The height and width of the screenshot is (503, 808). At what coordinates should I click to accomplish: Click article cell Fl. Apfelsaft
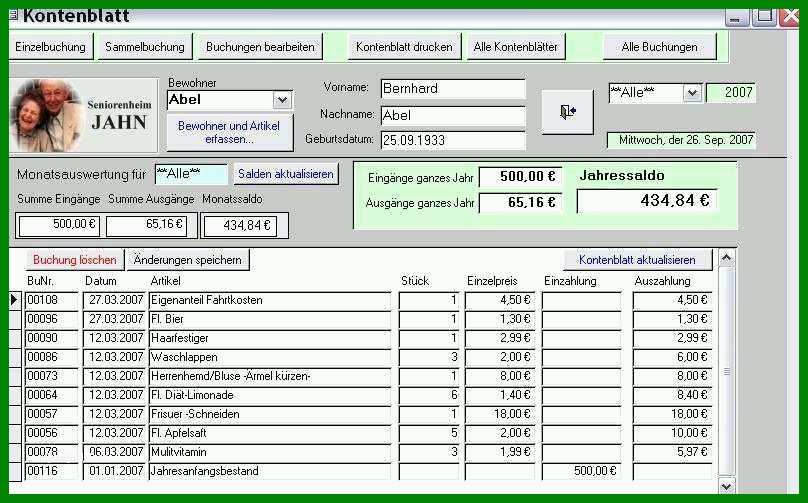(x=270, y=433)
